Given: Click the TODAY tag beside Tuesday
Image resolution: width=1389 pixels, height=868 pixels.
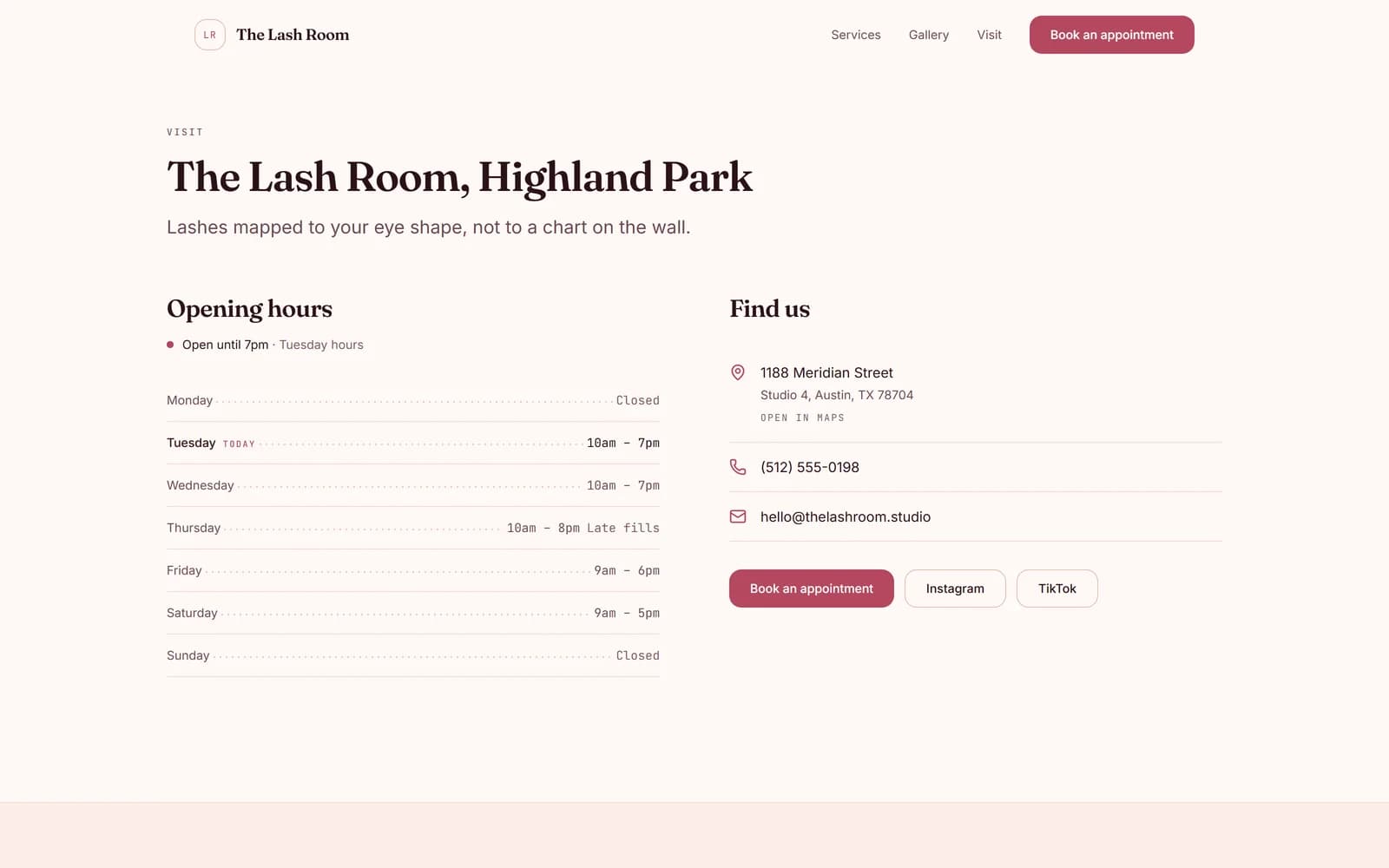Looking at the screenshot, I should (x=239, y=444).
